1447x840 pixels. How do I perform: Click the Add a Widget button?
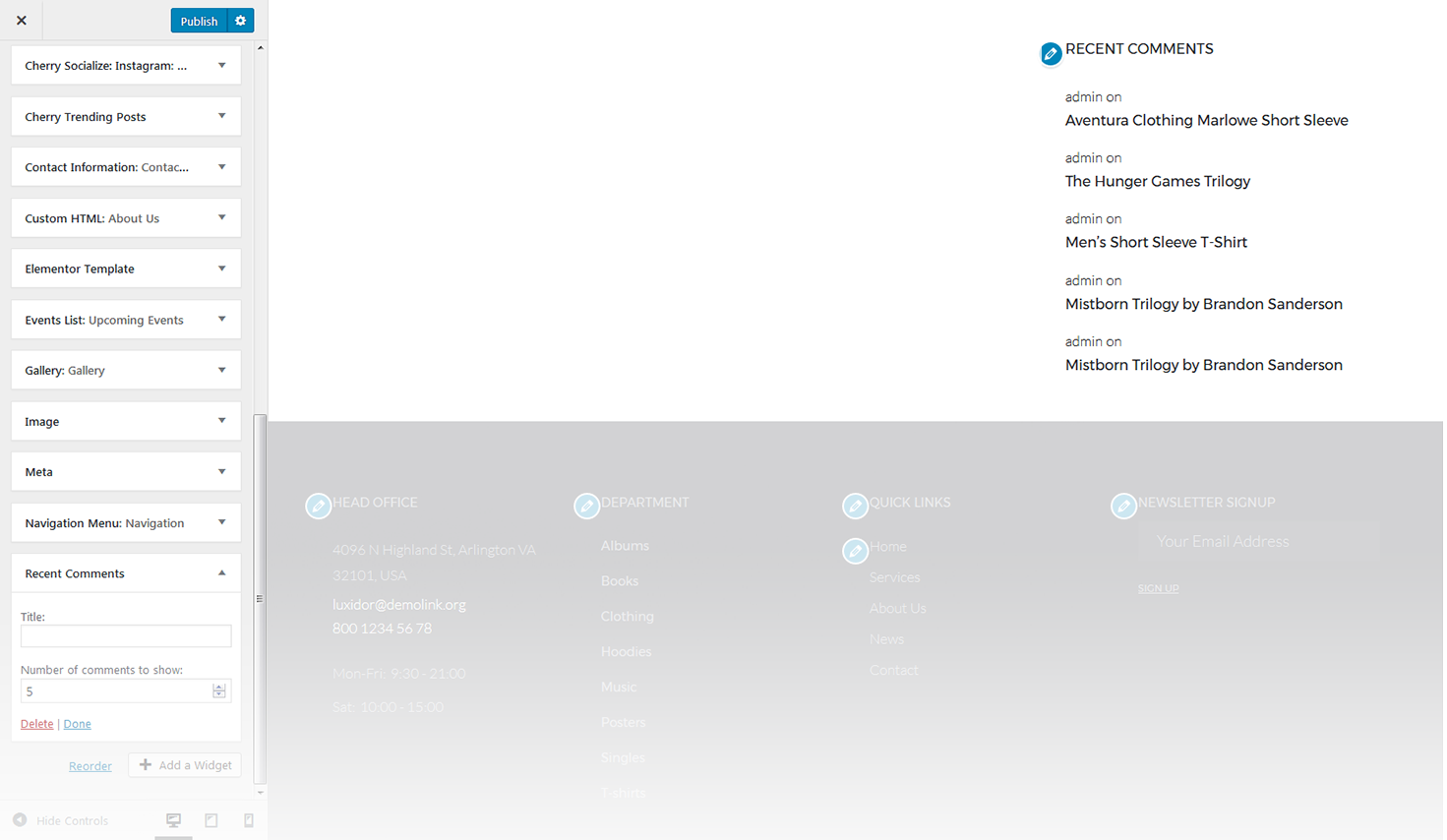185,765
